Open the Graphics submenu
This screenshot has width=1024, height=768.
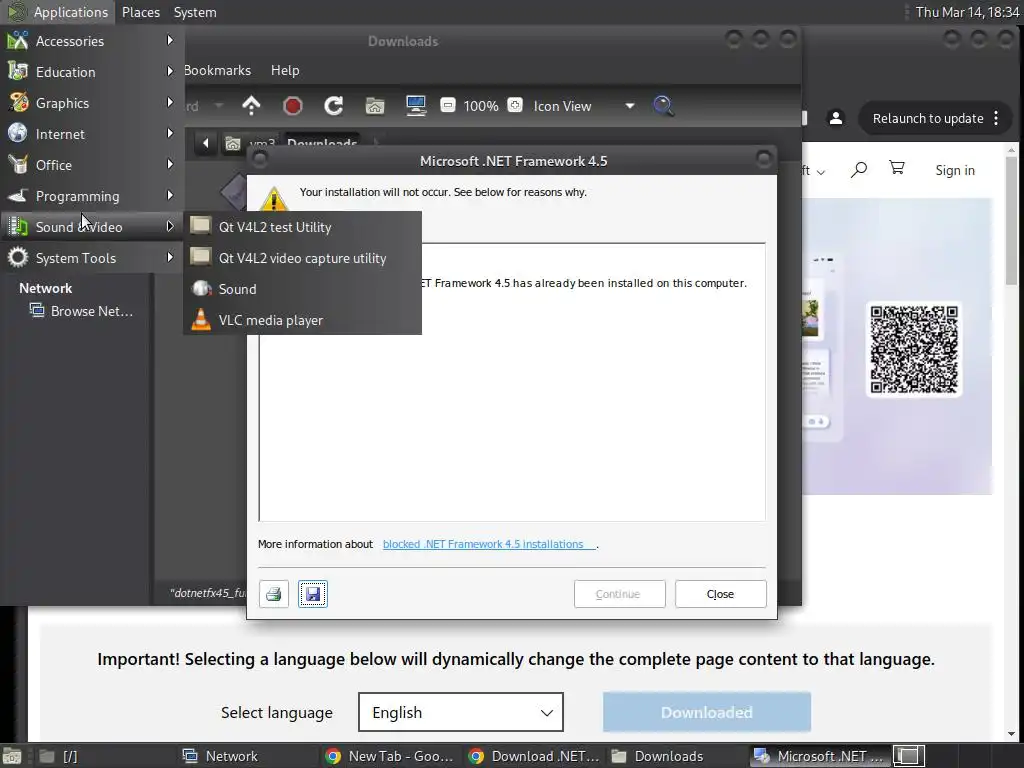click(x=91, y=103)
